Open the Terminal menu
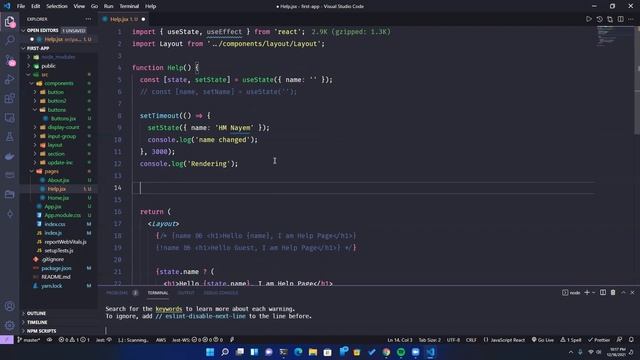 coord(129,6)
